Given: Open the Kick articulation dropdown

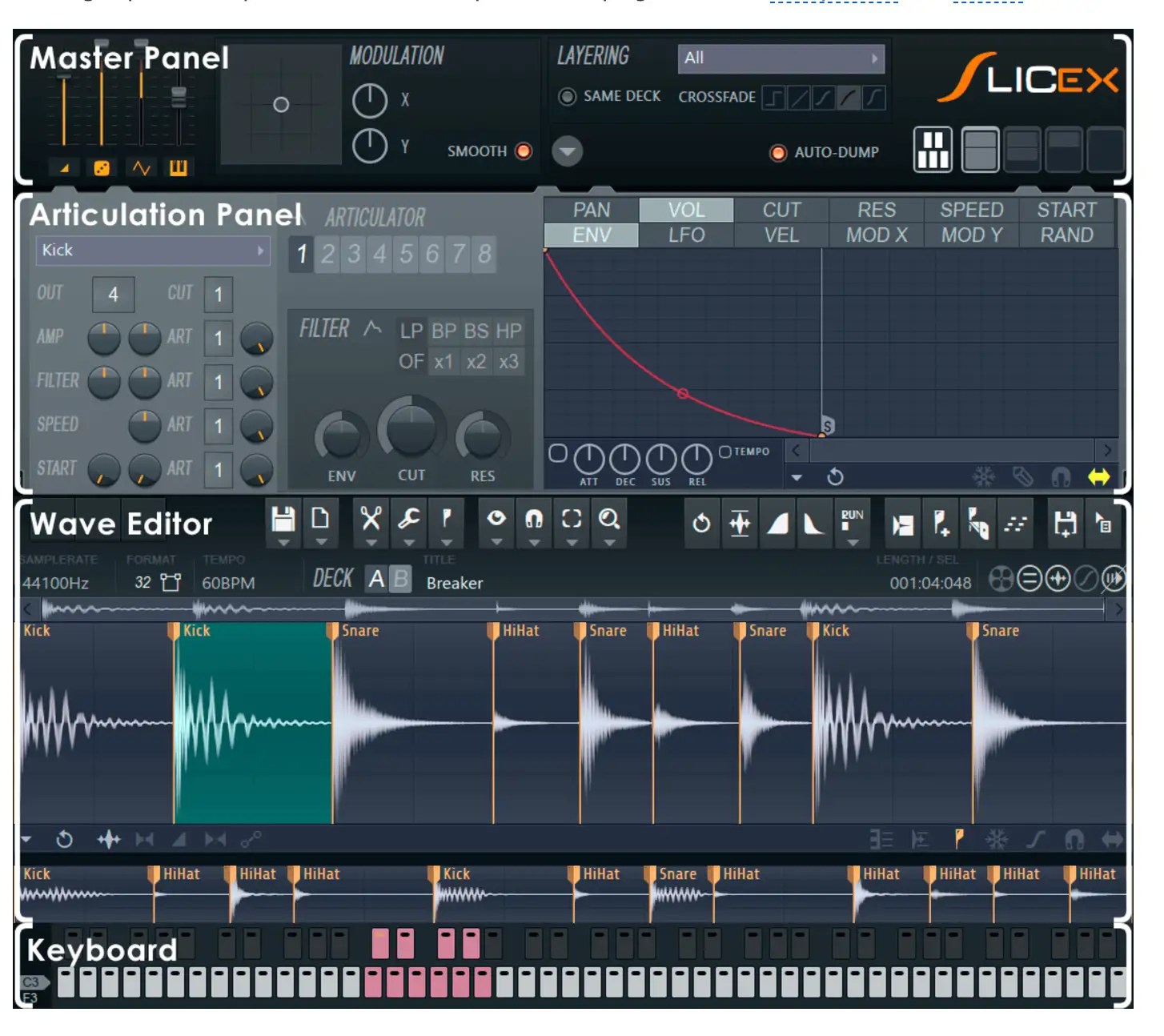Looking at the screenshot, I should (x=153, y=251).
